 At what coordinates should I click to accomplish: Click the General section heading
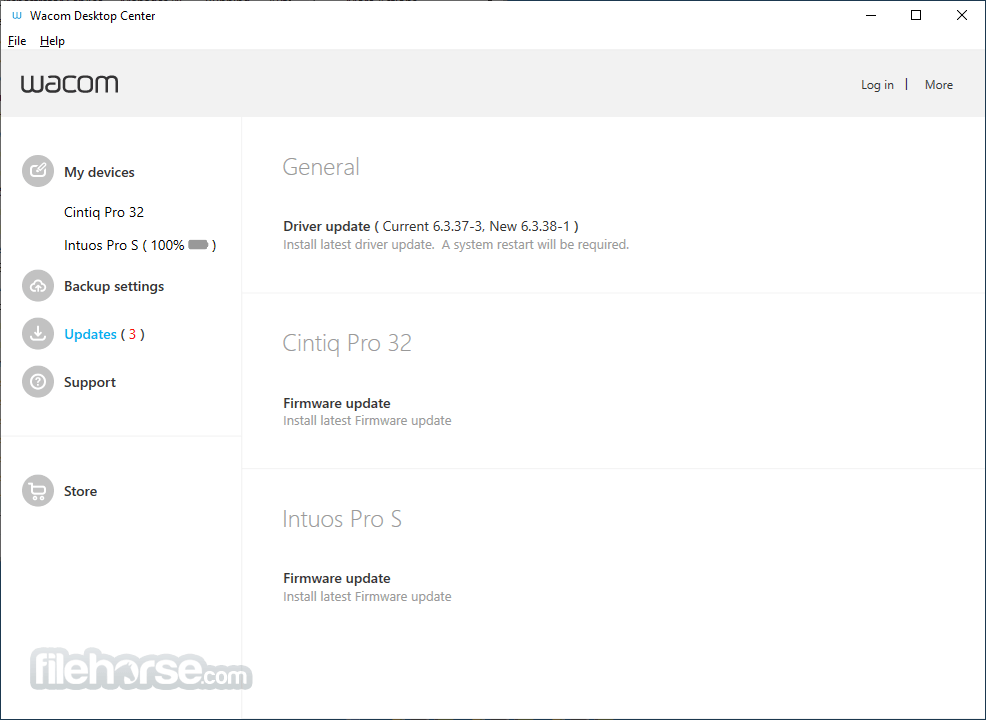321,167
